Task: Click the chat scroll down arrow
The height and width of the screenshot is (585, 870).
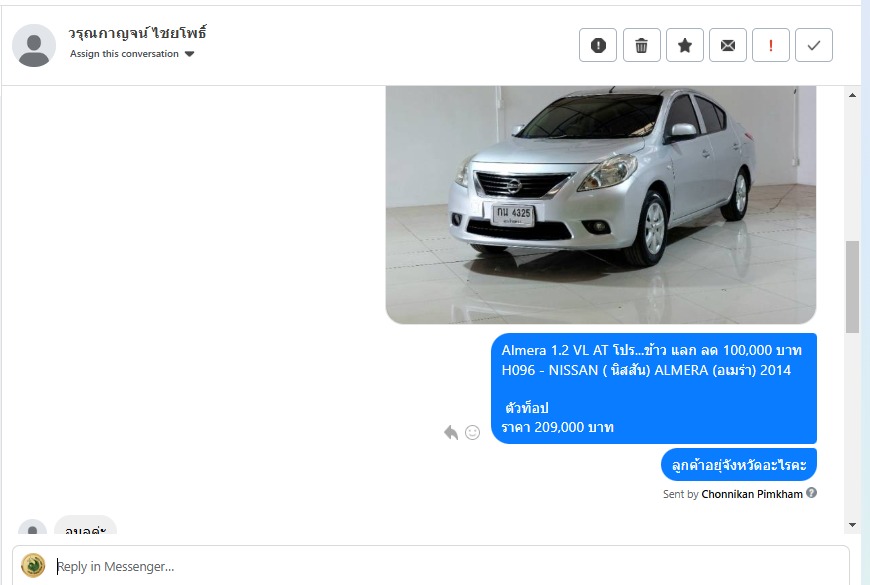Action: point(852,525)
